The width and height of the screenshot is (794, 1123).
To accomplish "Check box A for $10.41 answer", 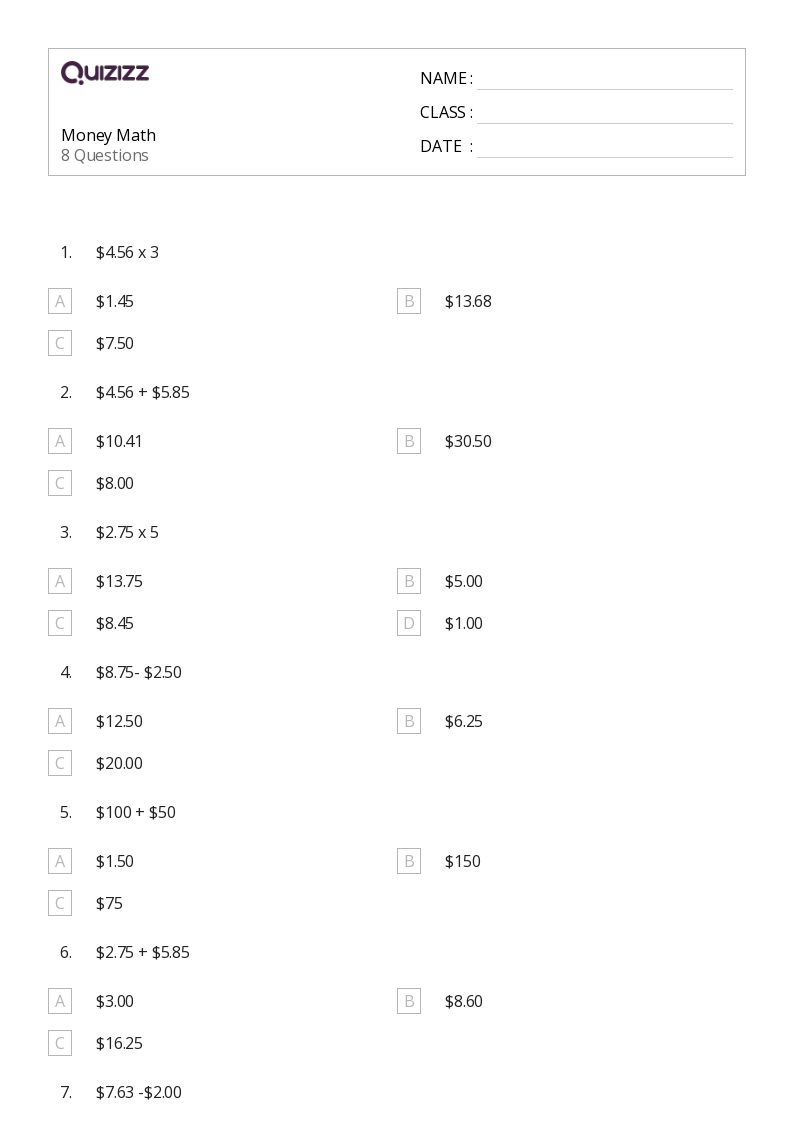I will (x=60, y=441).
